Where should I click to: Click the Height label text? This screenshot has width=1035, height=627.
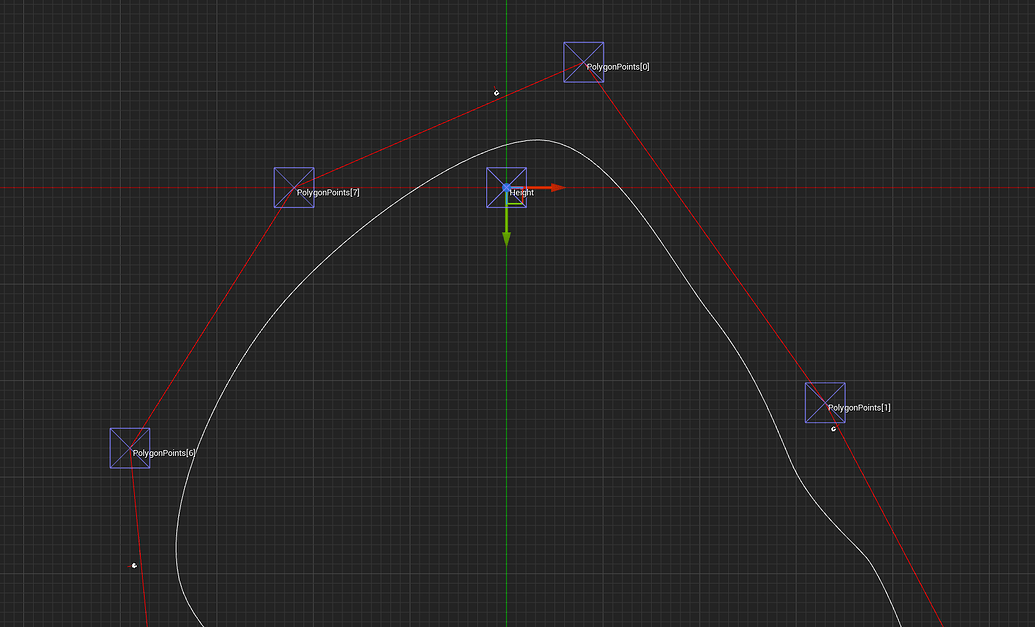pyautogui.click(x=524, y=193)
